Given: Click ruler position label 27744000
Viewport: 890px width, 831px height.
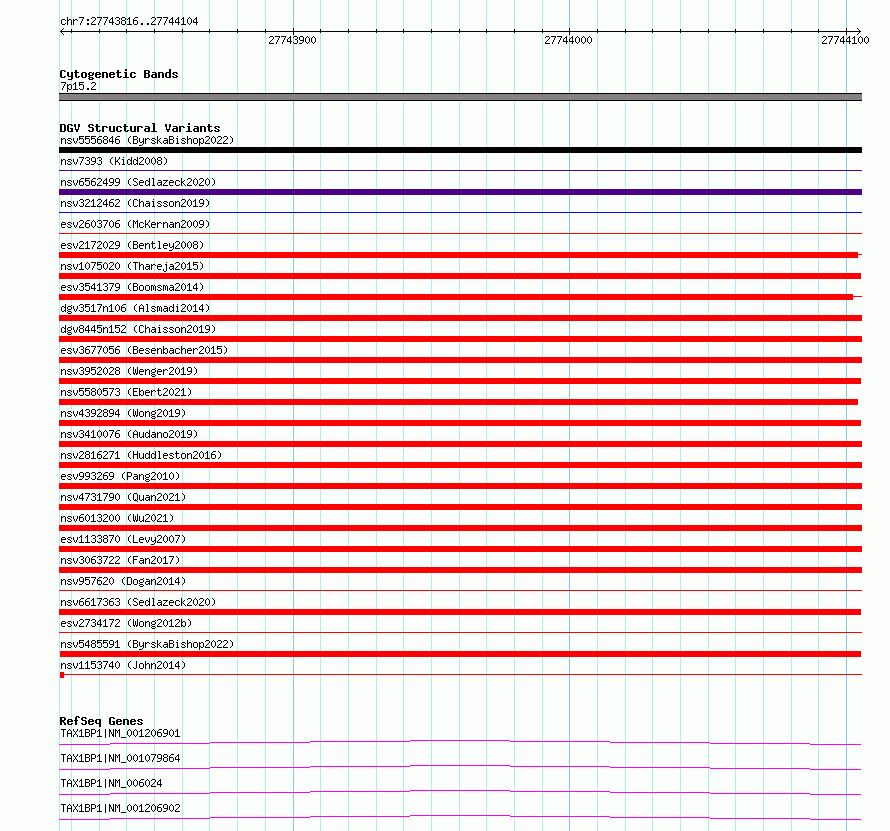Looking at the screenshot, I should pyautogui.click(x=568, y=40).
